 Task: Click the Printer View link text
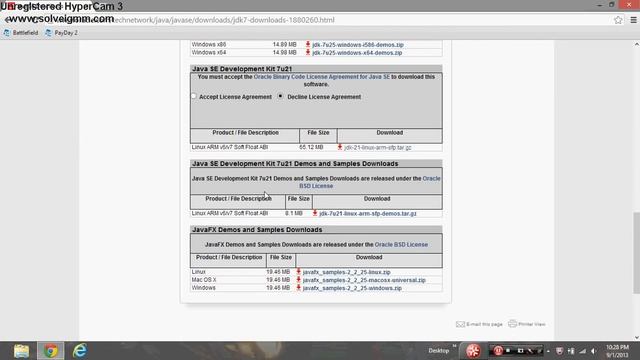[532, 324]
